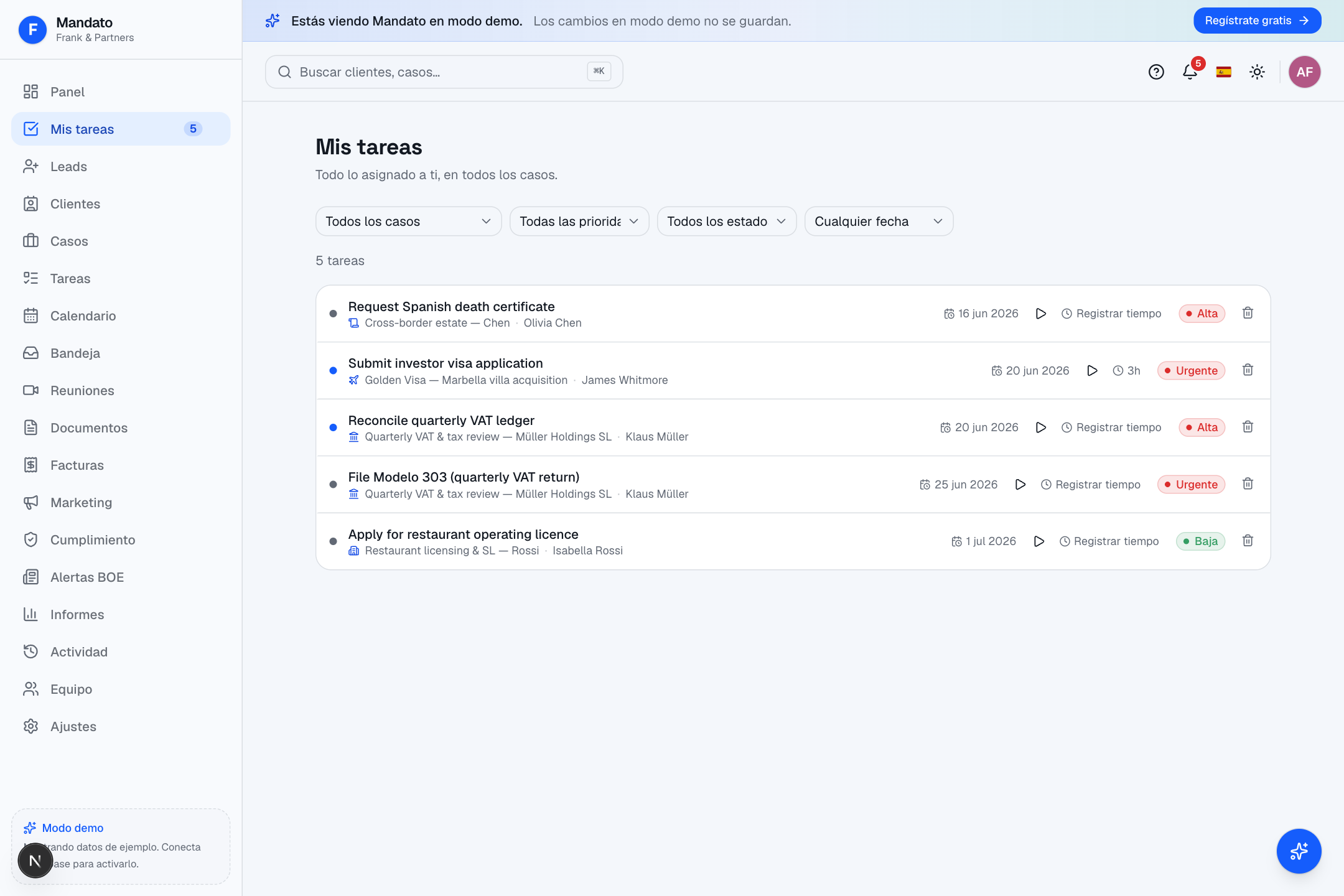Image resolution: width=1344 pixels, height=896 pixels.
Task: Focus the Buscar clientes, casos search field
Action: tap(444, 72)
